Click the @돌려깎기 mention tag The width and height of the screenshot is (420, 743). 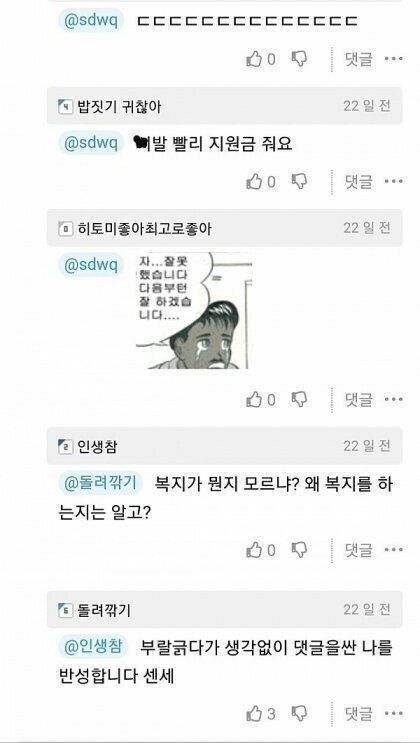pyautogui.click(x=100, y=484)
